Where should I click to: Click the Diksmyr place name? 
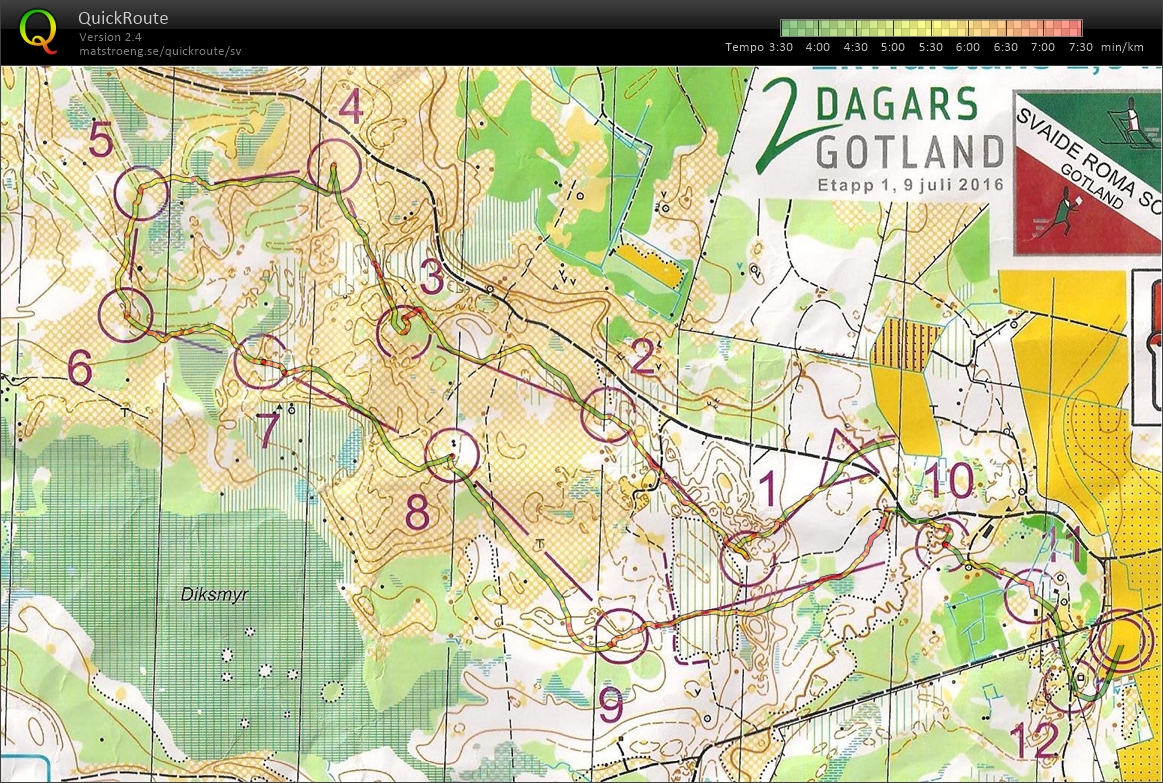[214, 595]
